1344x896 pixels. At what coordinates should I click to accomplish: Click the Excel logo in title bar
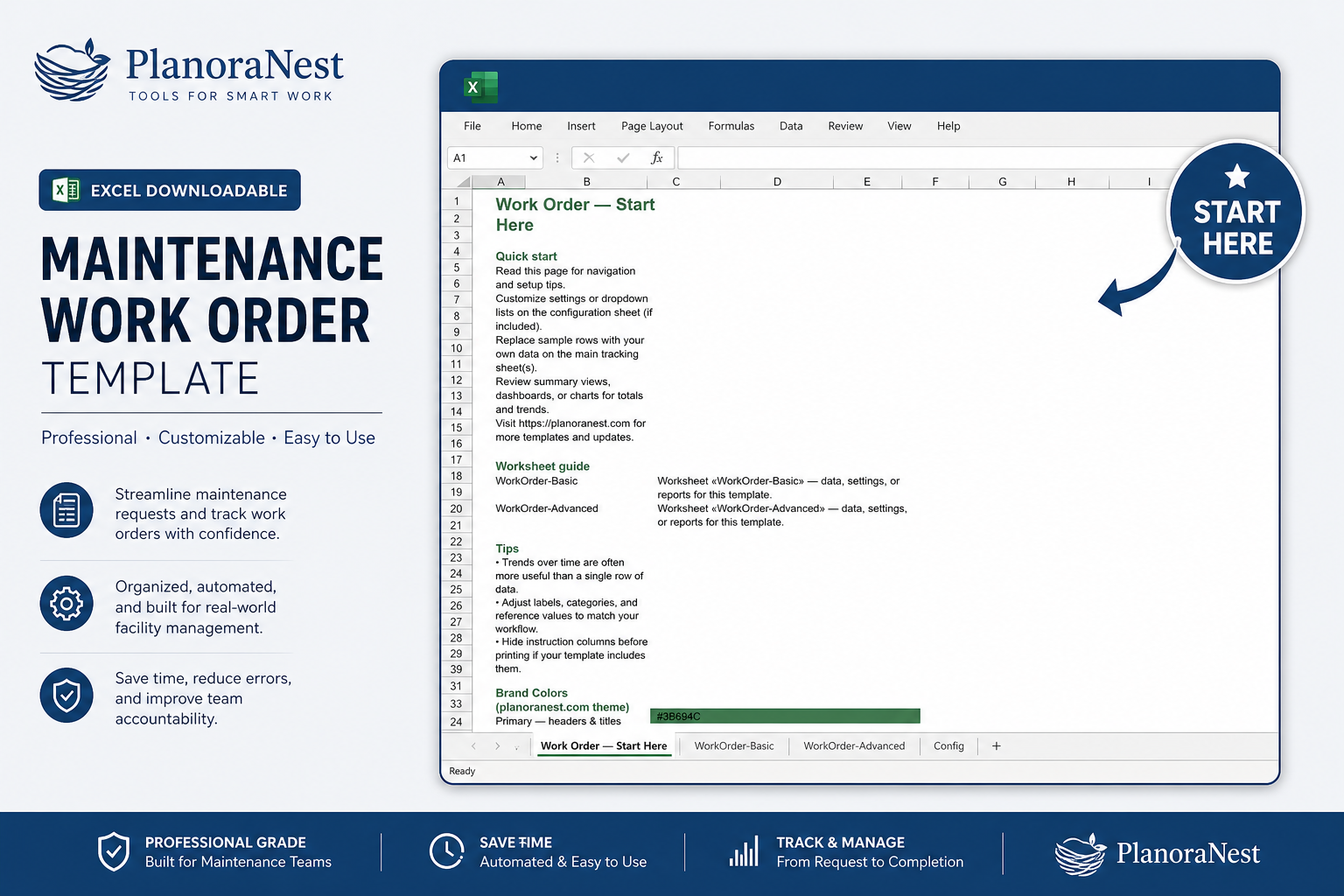pyautogui.click(x=479, y=87)
